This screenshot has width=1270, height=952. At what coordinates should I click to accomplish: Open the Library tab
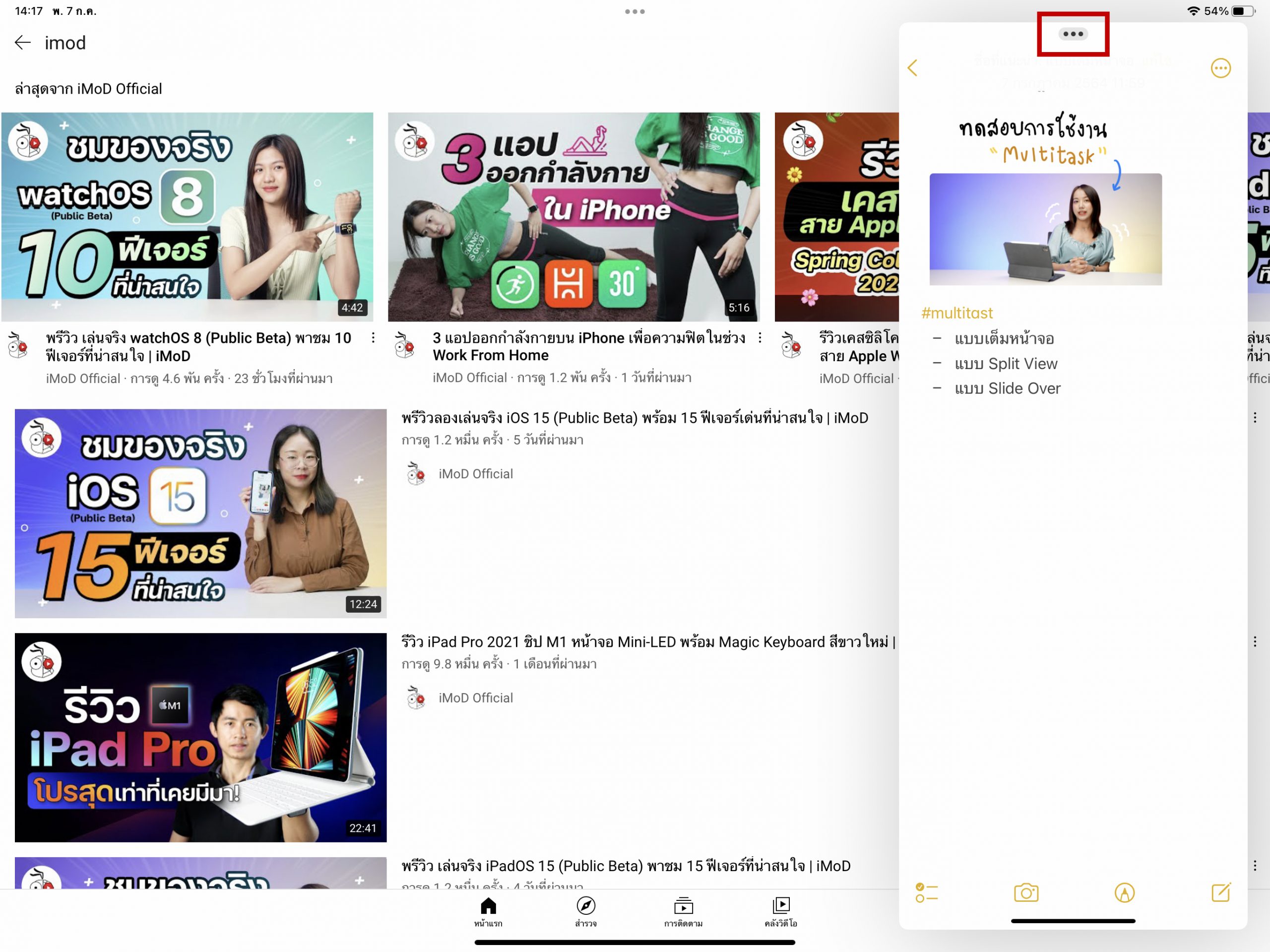click(x=781, y=911)
